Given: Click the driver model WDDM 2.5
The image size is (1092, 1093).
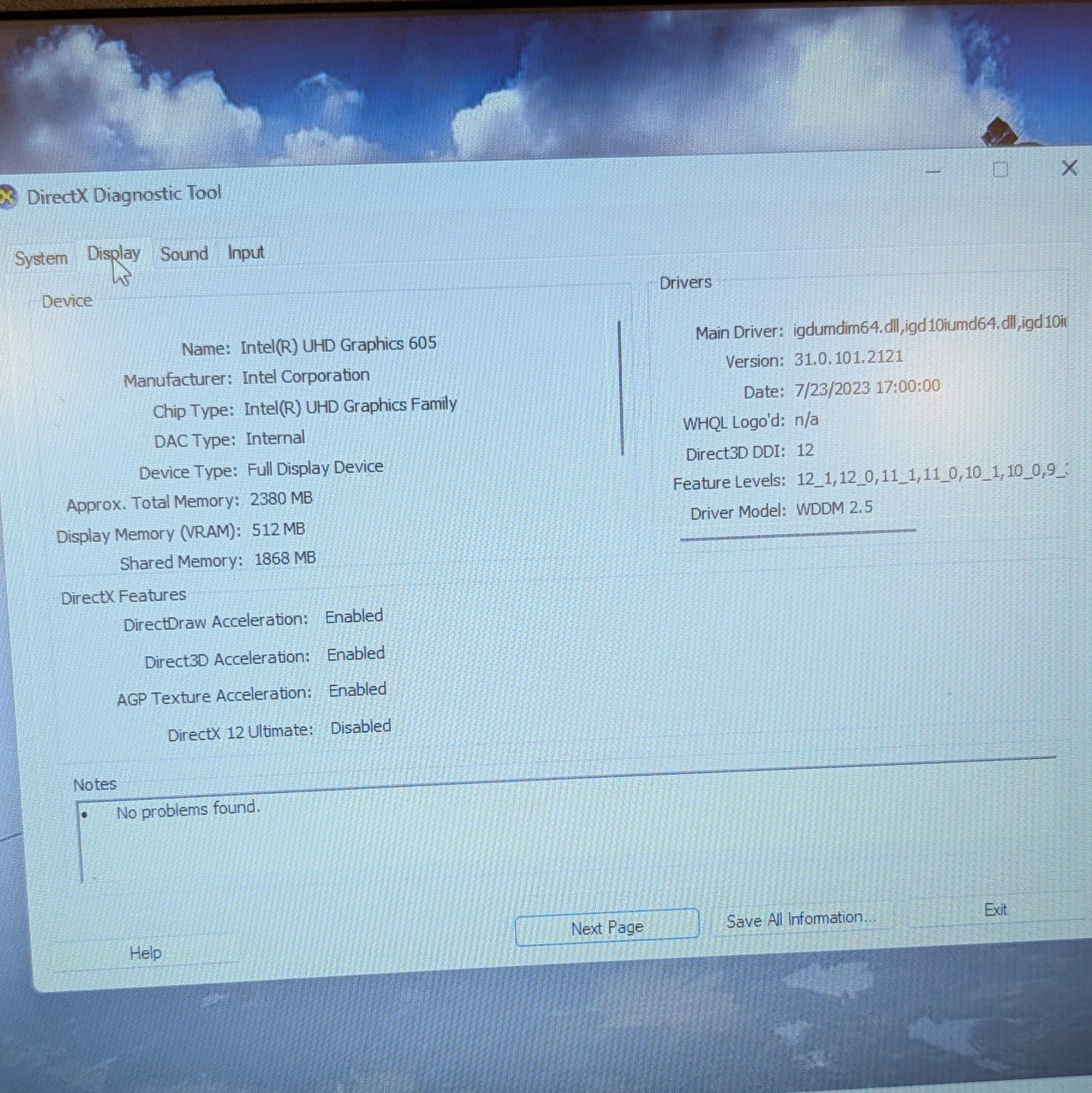Looking at the screenshot, I should (834, 508).
